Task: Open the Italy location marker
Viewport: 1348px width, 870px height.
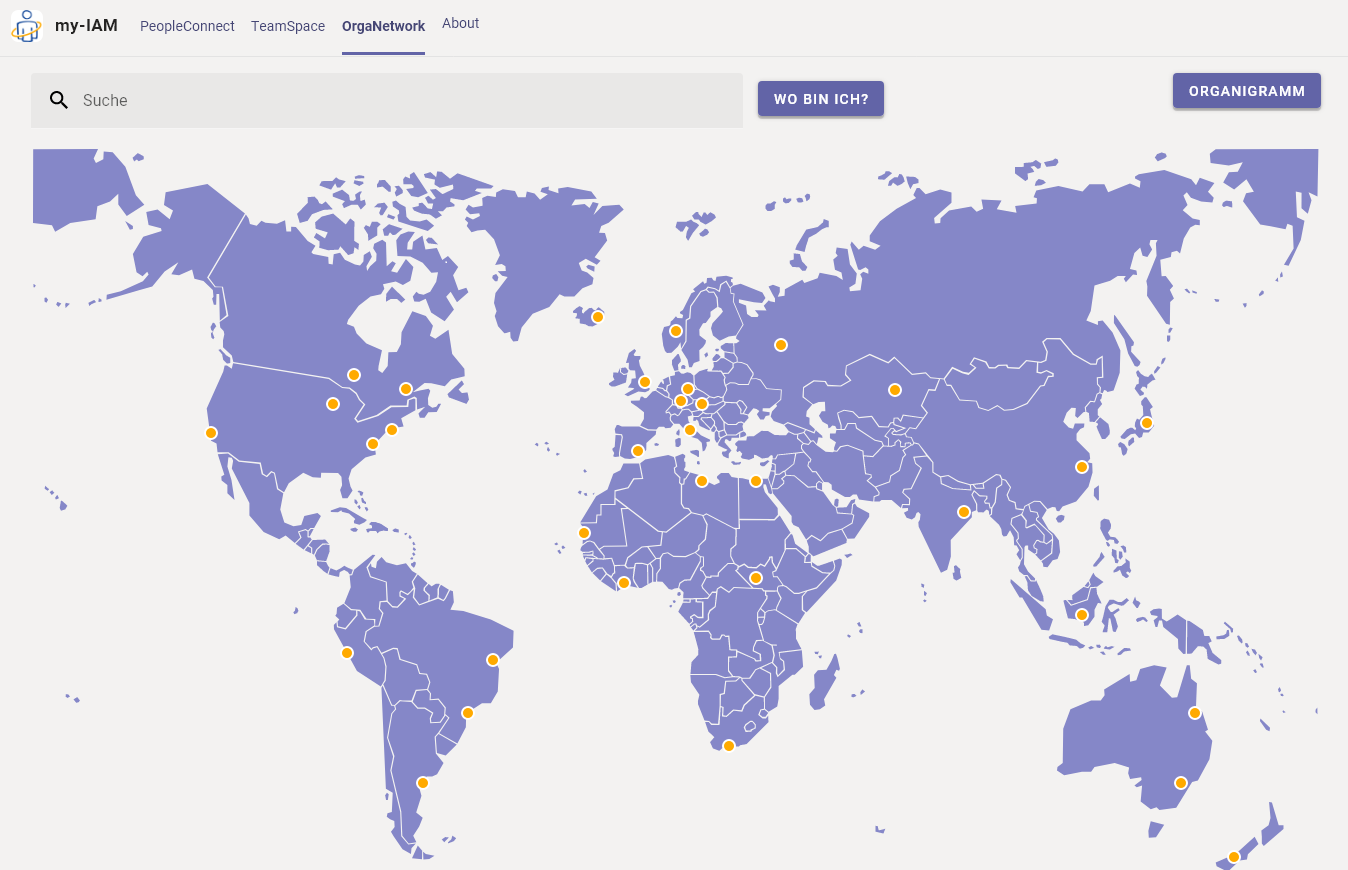Action: pos(690,430)
